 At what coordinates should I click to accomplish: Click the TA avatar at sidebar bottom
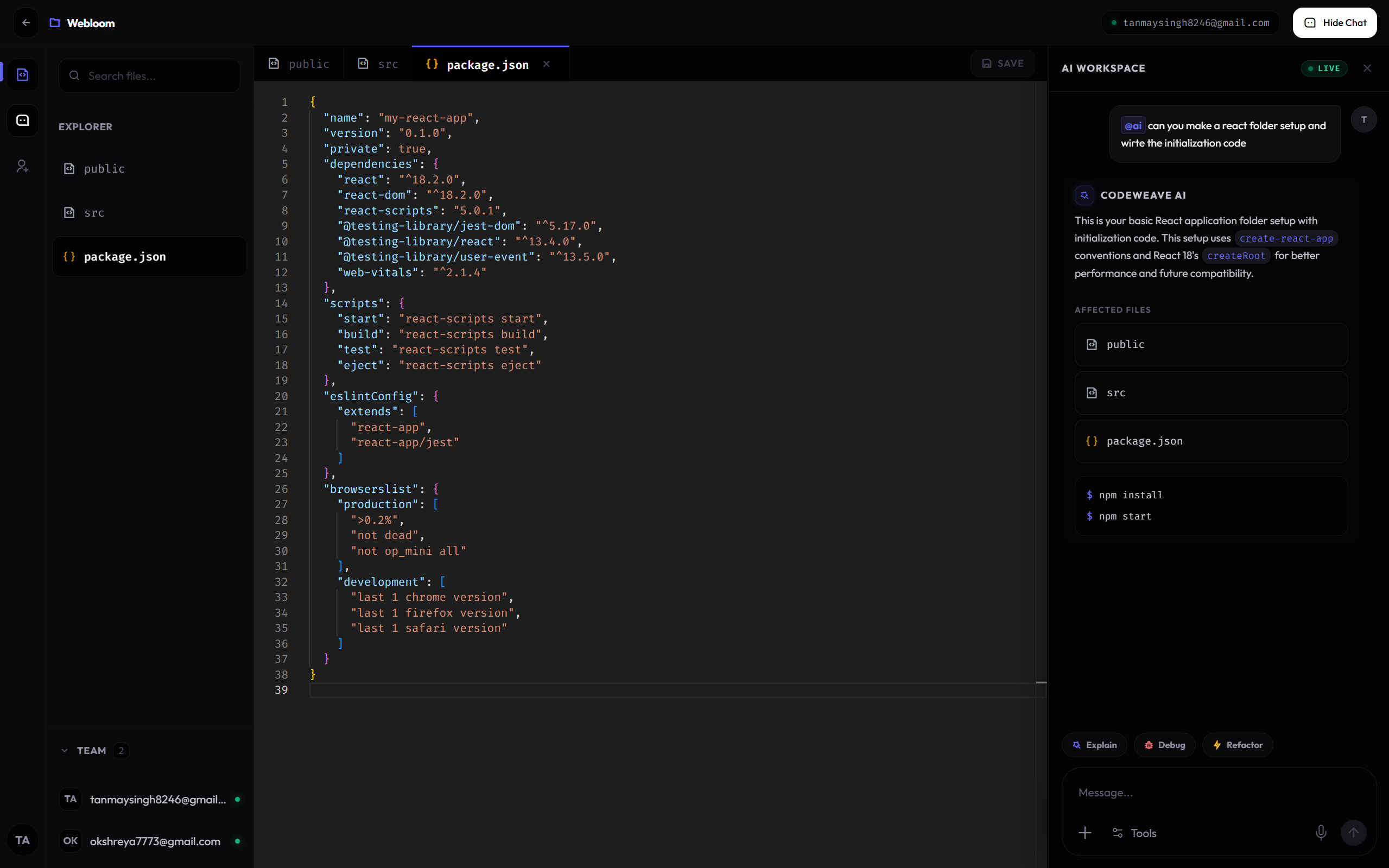point(22,840)
